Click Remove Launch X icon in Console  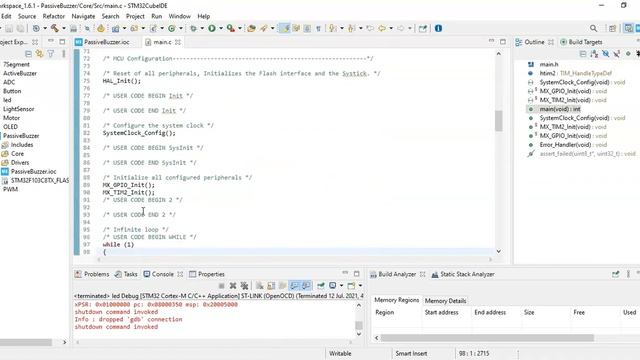[x=233, y=286]
